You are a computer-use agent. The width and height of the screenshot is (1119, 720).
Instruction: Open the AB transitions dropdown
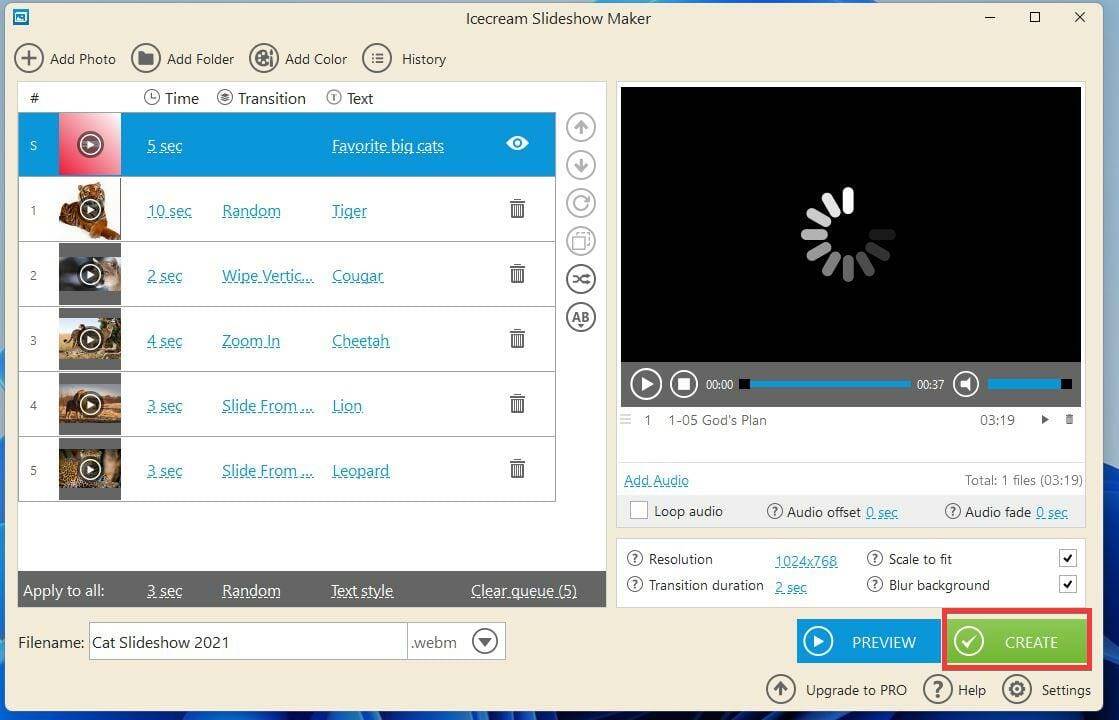(x=580, y=317)
